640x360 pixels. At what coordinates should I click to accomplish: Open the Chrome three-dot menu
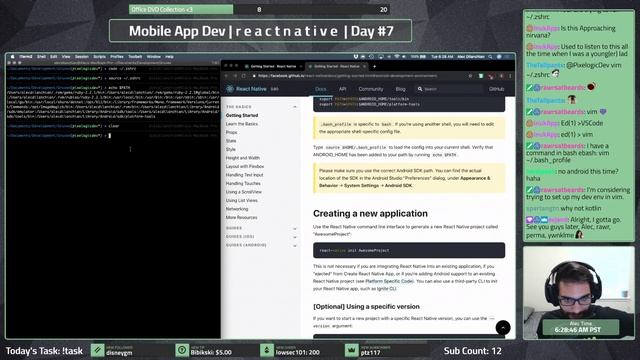(x=510, y=76)
